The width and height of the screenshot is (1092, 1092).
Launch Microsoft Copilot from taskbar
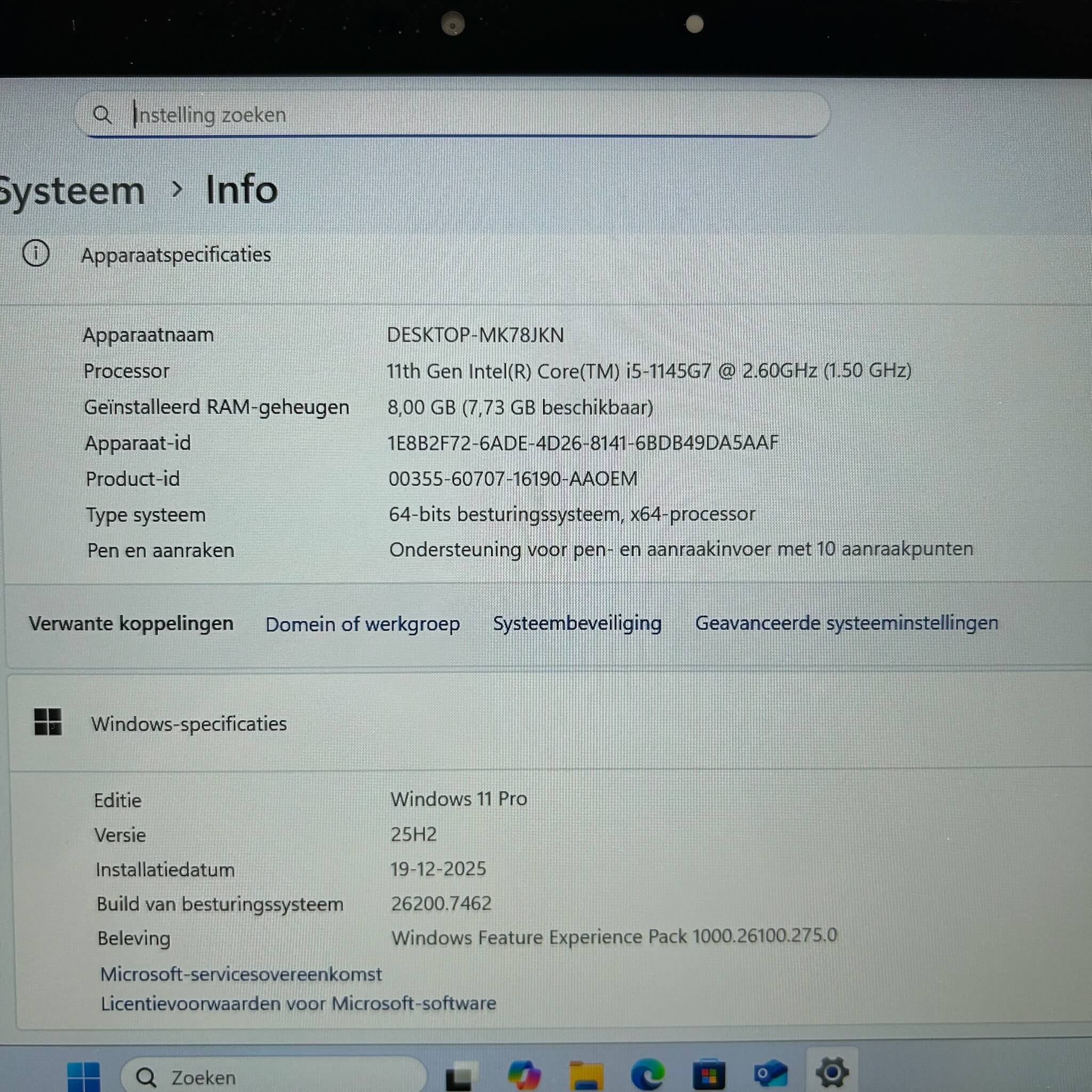pyautogui.click(x=524, y=1074)
